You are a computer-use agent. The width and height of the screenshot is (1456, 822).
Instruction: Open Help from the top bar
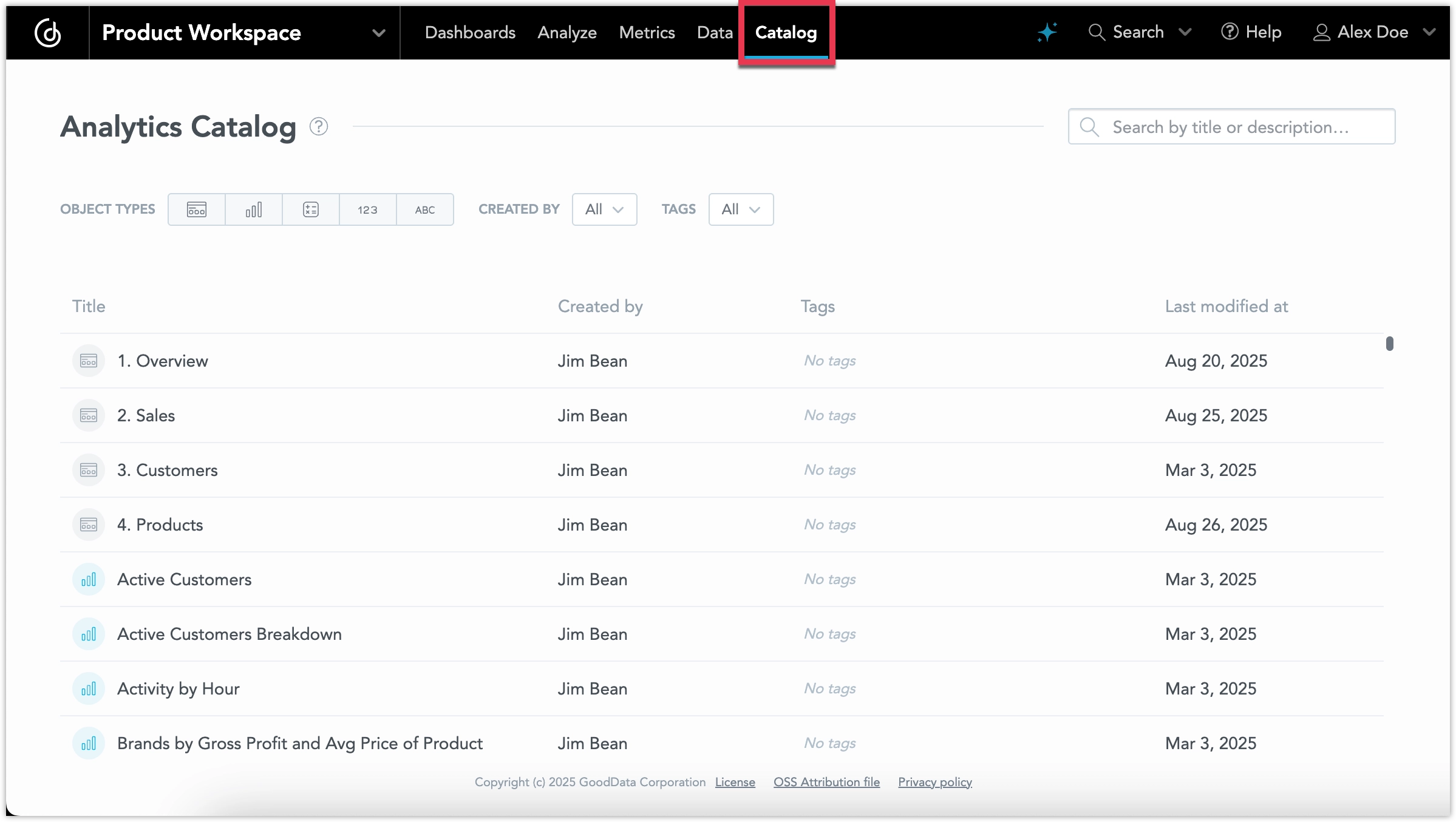click(1252, 32)
